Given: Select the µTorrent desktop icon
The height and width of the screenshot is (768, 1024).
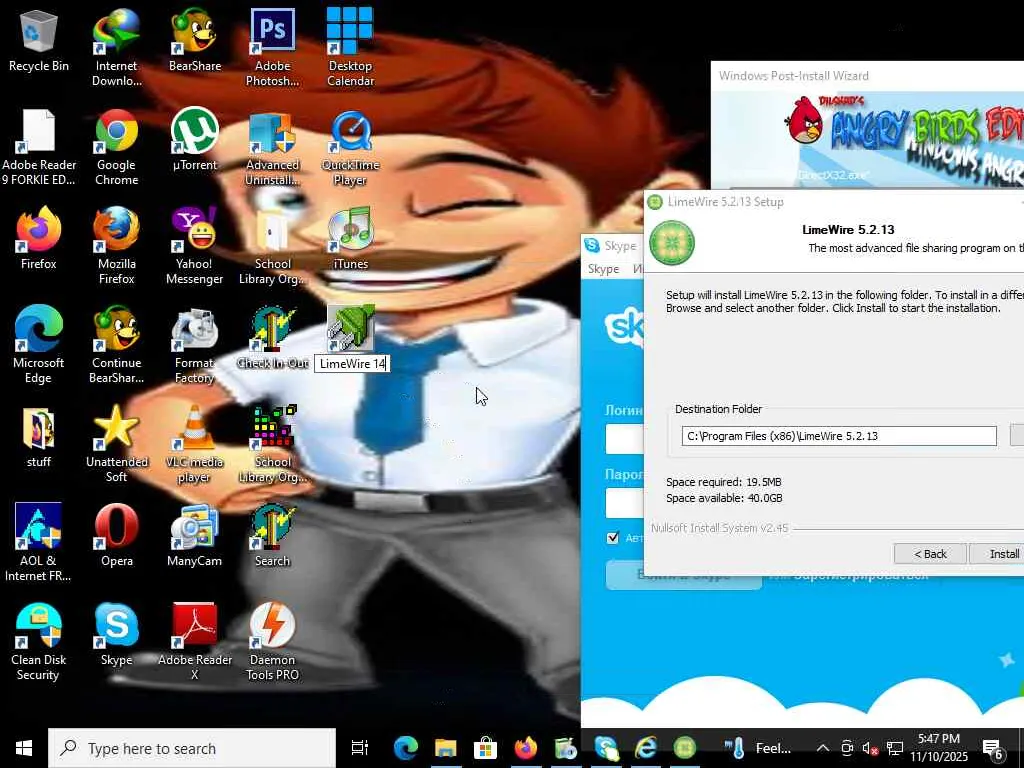Looking at the screenshot, I should tap(195, 140).
